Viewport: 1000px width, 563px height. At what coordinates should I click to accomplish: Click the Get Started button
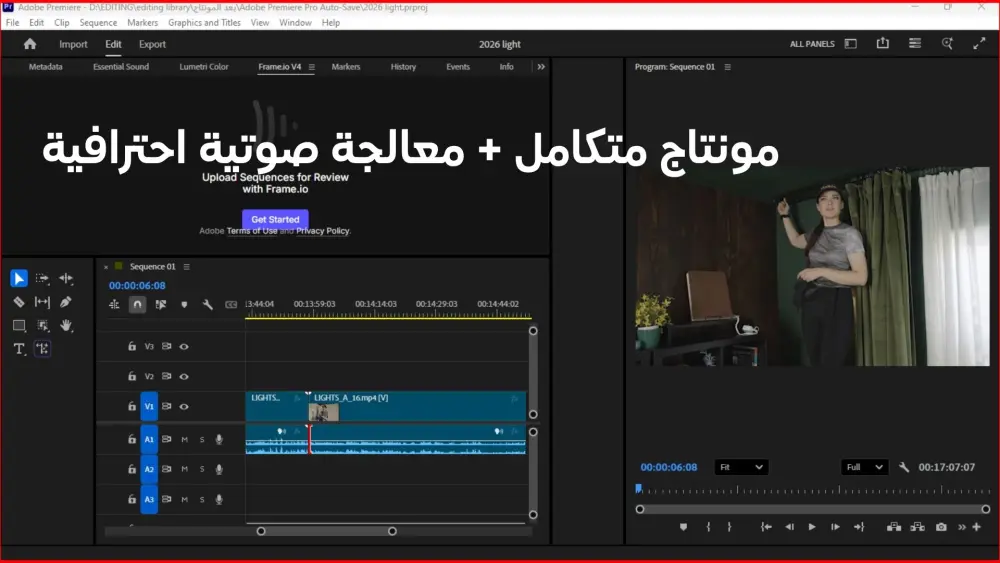coord(275,219)
